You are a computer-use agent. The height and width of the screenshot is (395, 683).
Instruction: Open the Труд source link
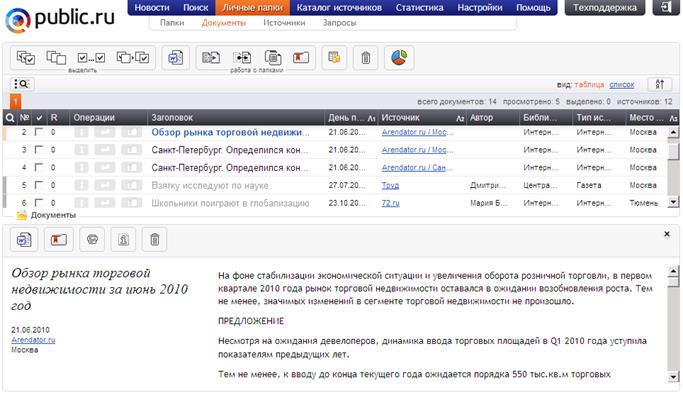[x=390, y=186]
